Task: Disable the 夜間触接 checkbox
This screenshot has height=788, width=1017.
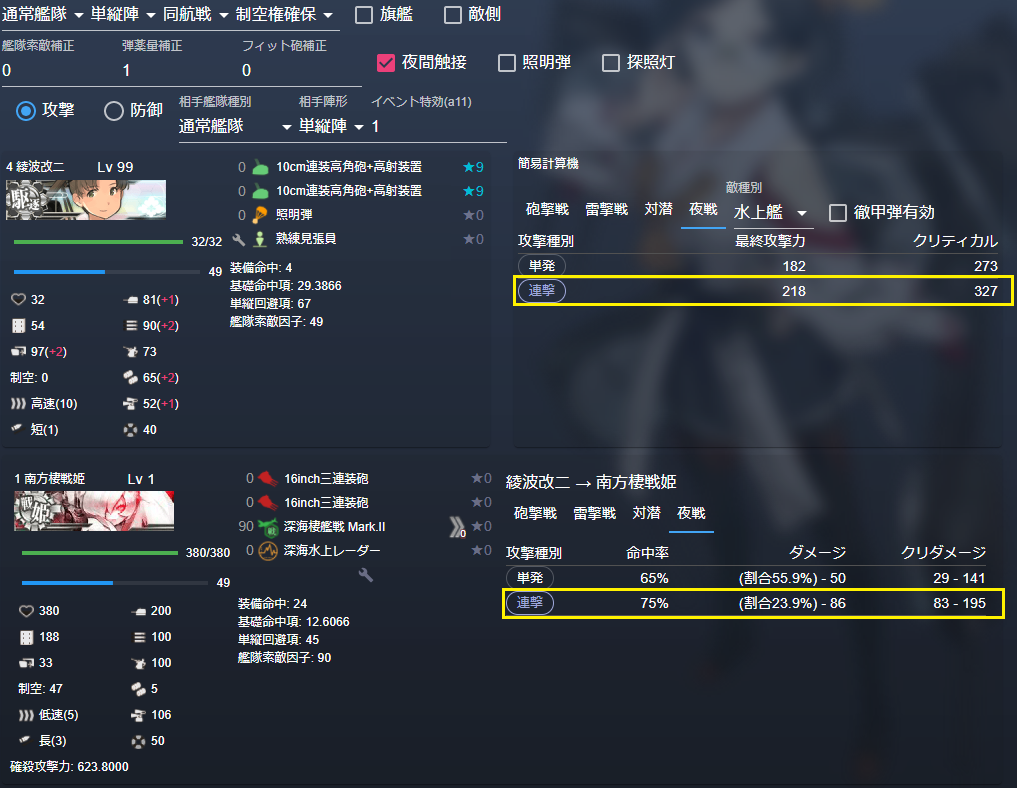Action: [385, 63]
